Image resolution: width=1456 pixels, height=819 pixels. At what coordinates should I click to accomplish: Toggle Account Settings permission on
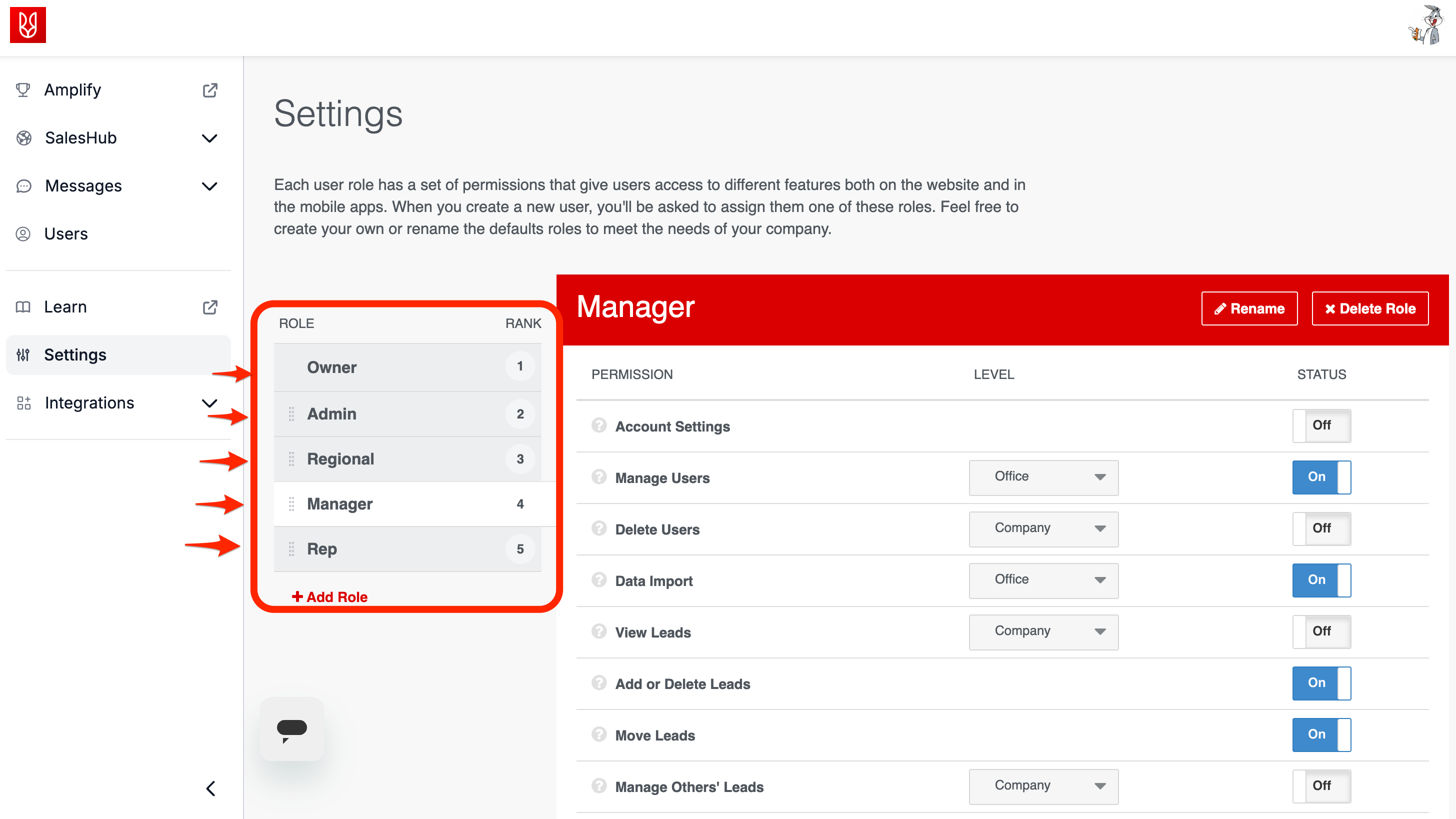pos(1321,425)
